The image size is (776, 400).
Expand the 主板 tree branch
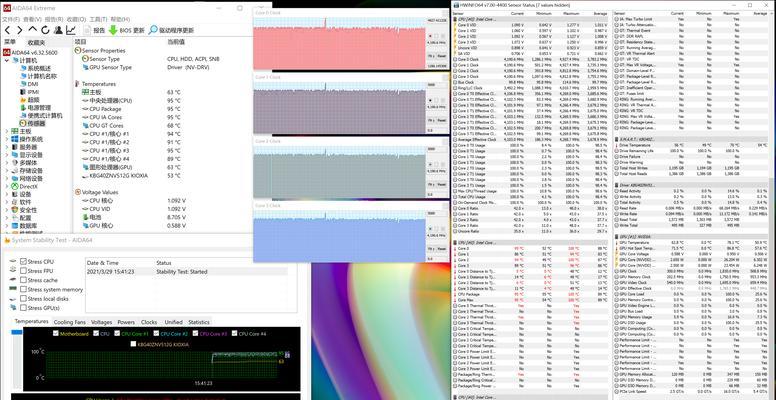6,131
